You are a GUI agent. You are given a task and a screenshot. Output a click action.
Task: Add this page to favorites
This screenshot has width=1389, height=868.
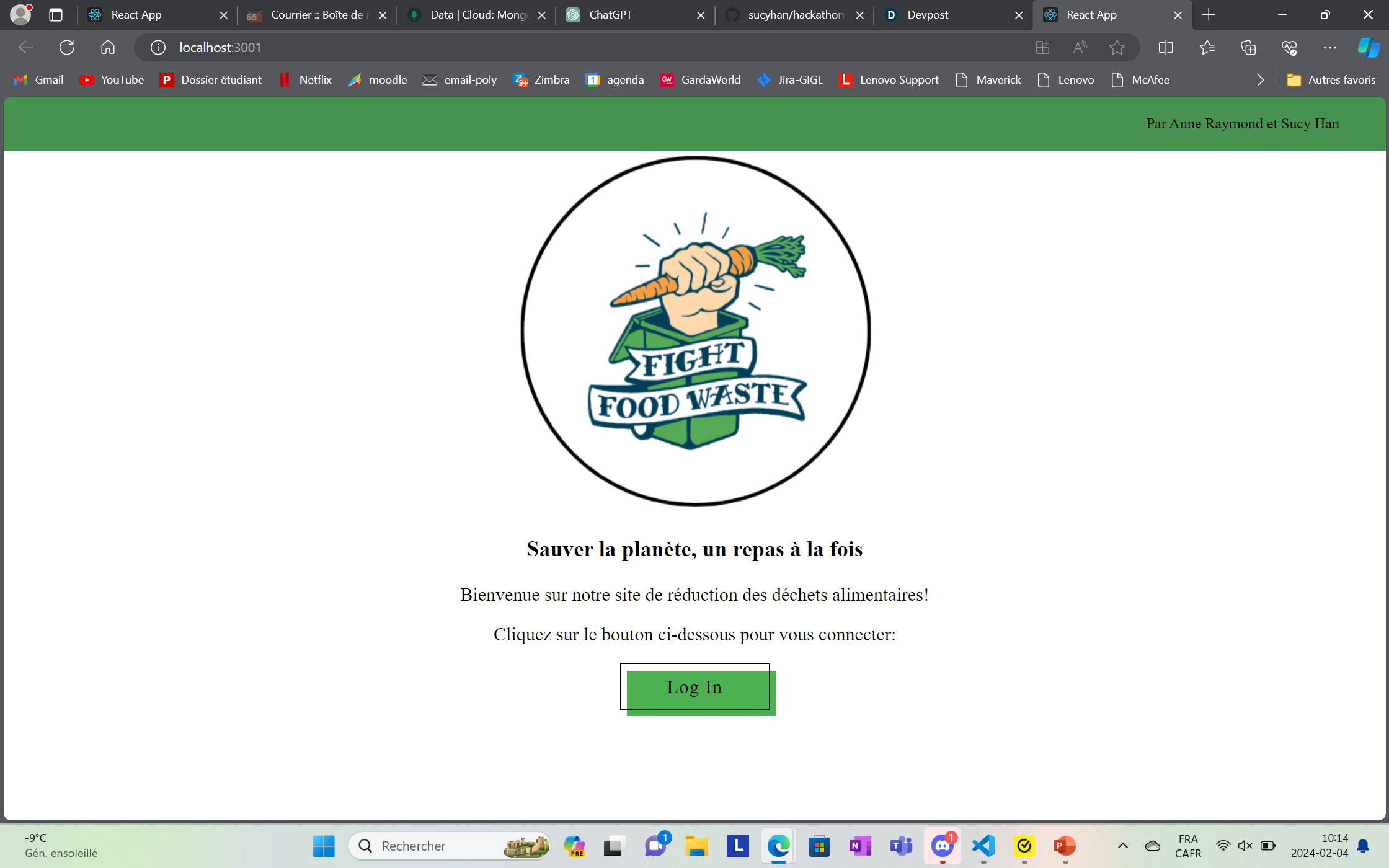(1117, 47)
